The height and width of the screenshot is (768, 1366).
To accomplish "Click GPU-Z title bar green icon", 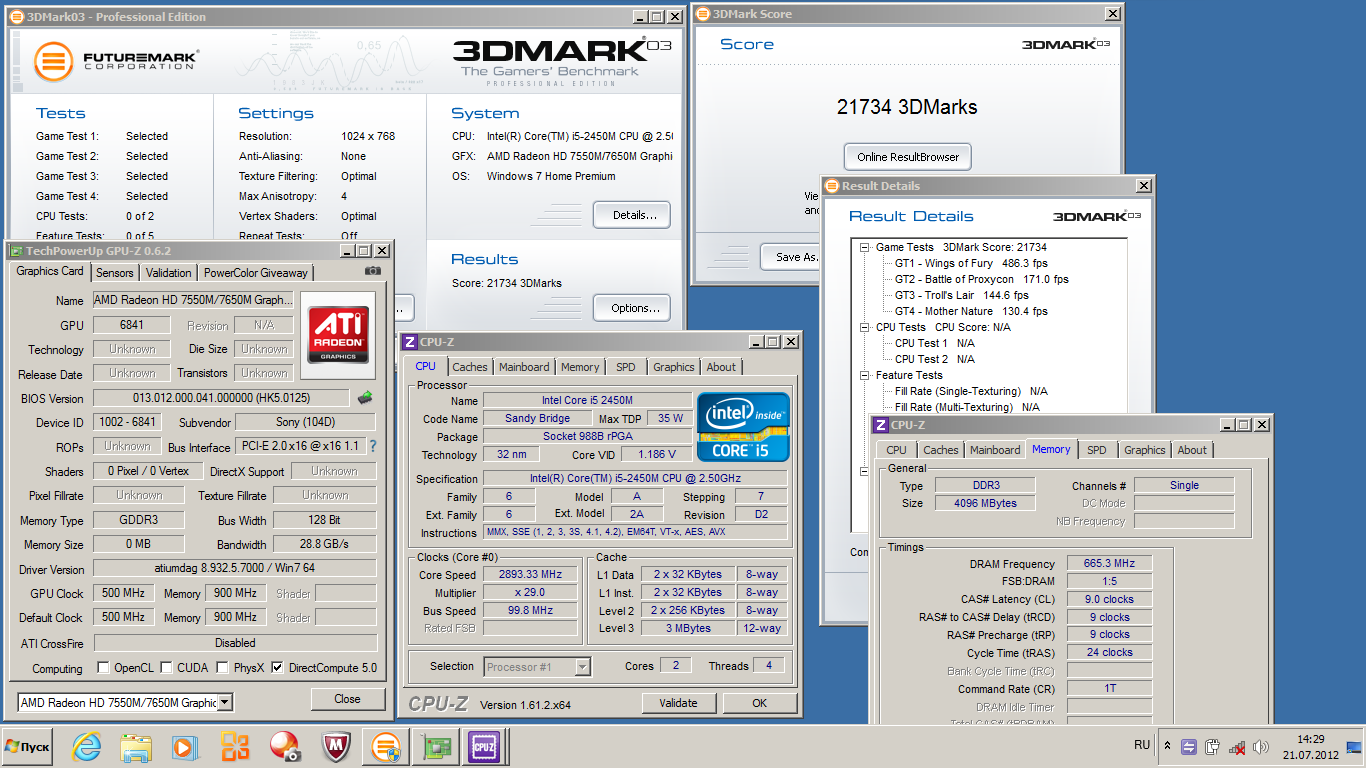I will [16, 251].
